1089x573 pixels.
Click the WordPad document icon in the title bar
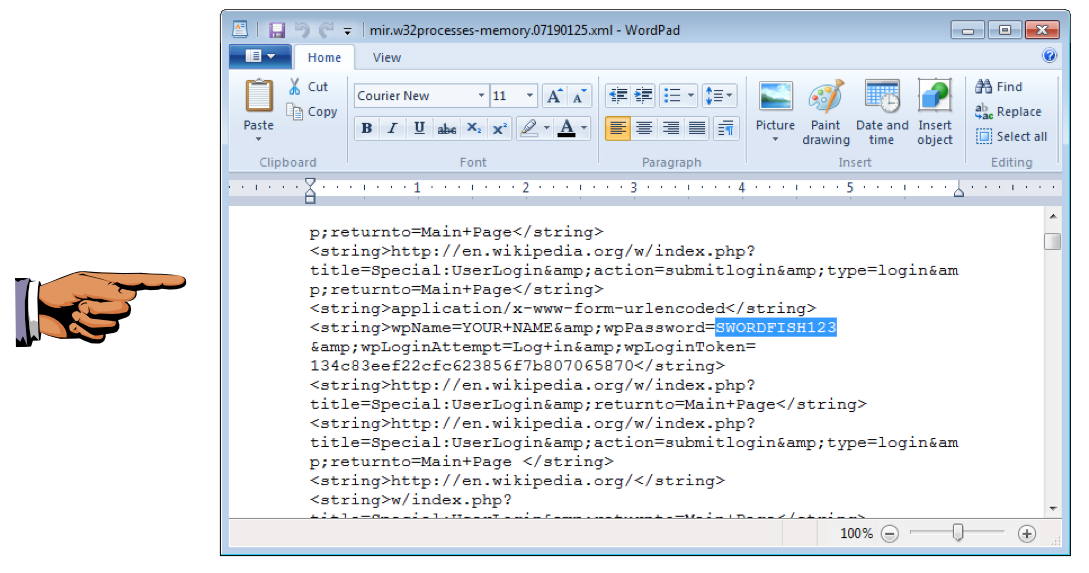240,29
